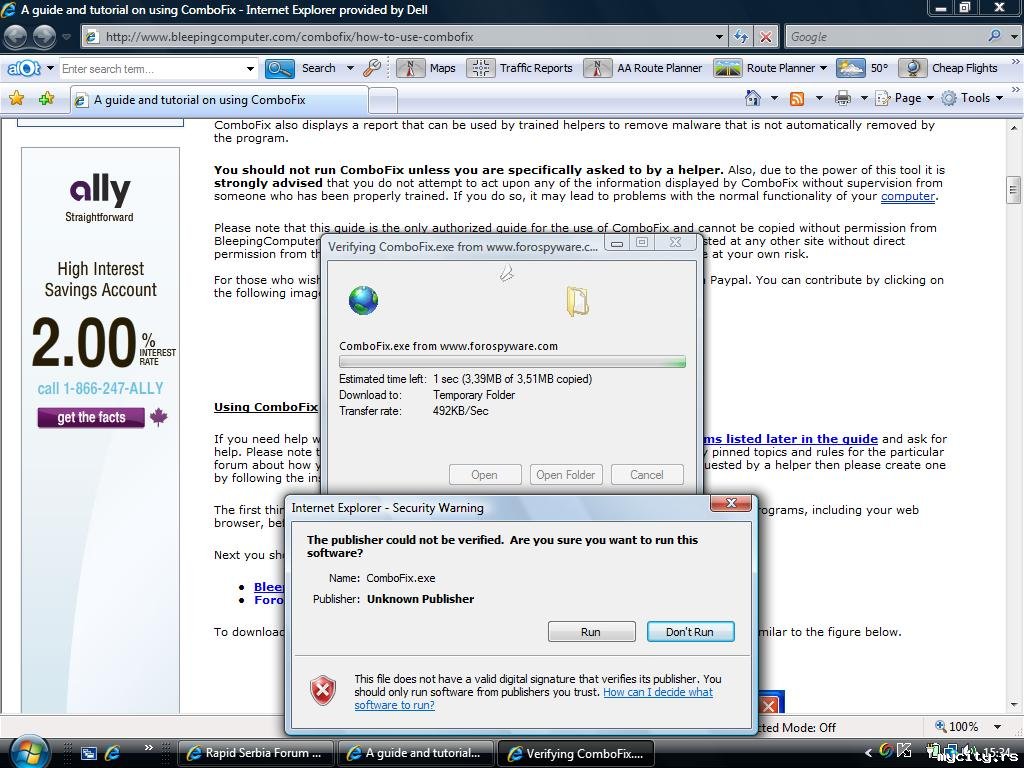Click the Route Planner road icon
The image size is (1024, 768).
pyautogui.click(x=727, y=68)
